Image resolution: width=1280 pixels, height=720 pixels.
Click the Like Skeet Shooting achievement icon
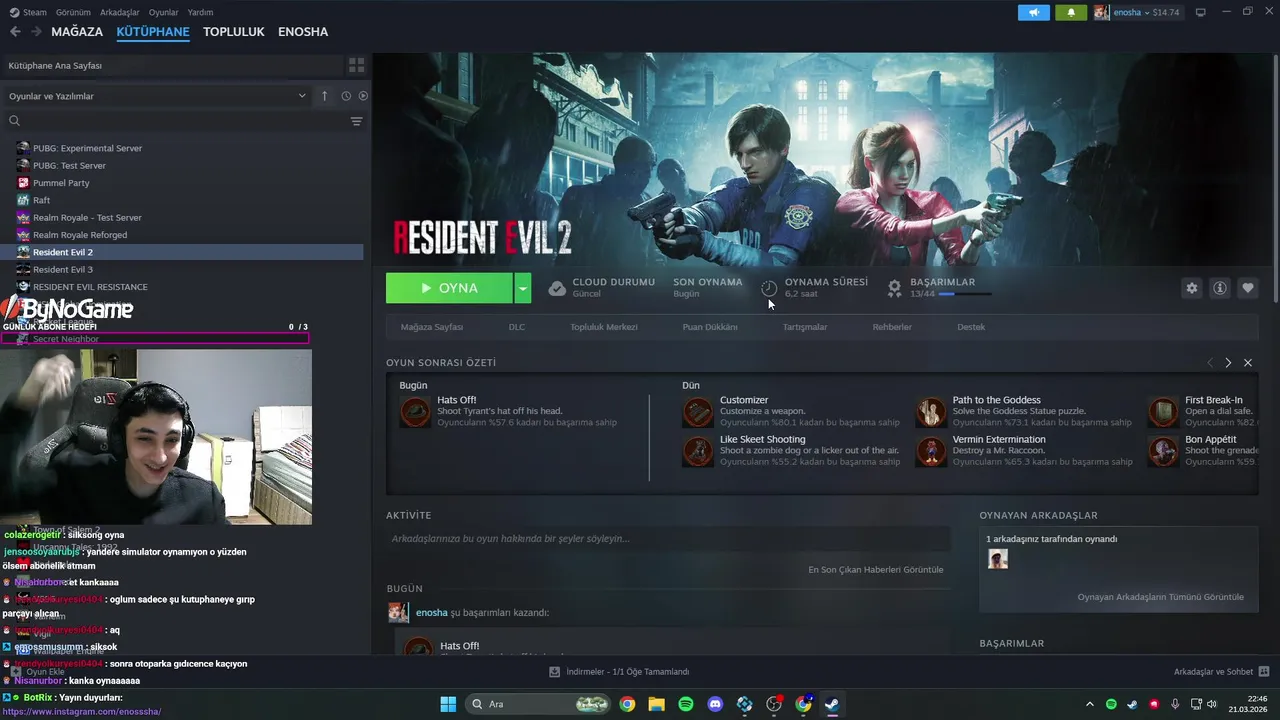(x=698, y=451)
